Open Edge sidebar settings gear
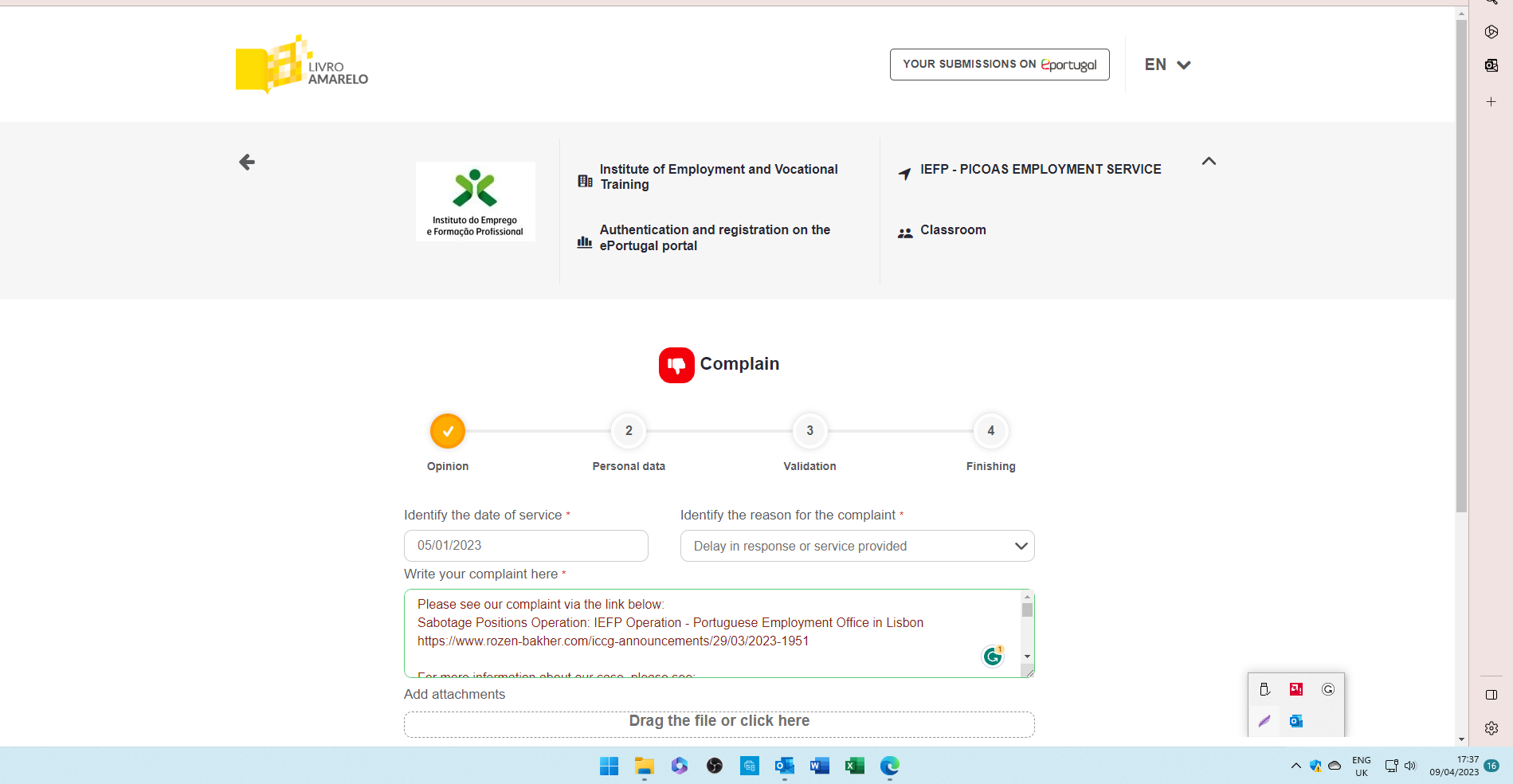This screenshot has width=1513, height=784. 1491,728
